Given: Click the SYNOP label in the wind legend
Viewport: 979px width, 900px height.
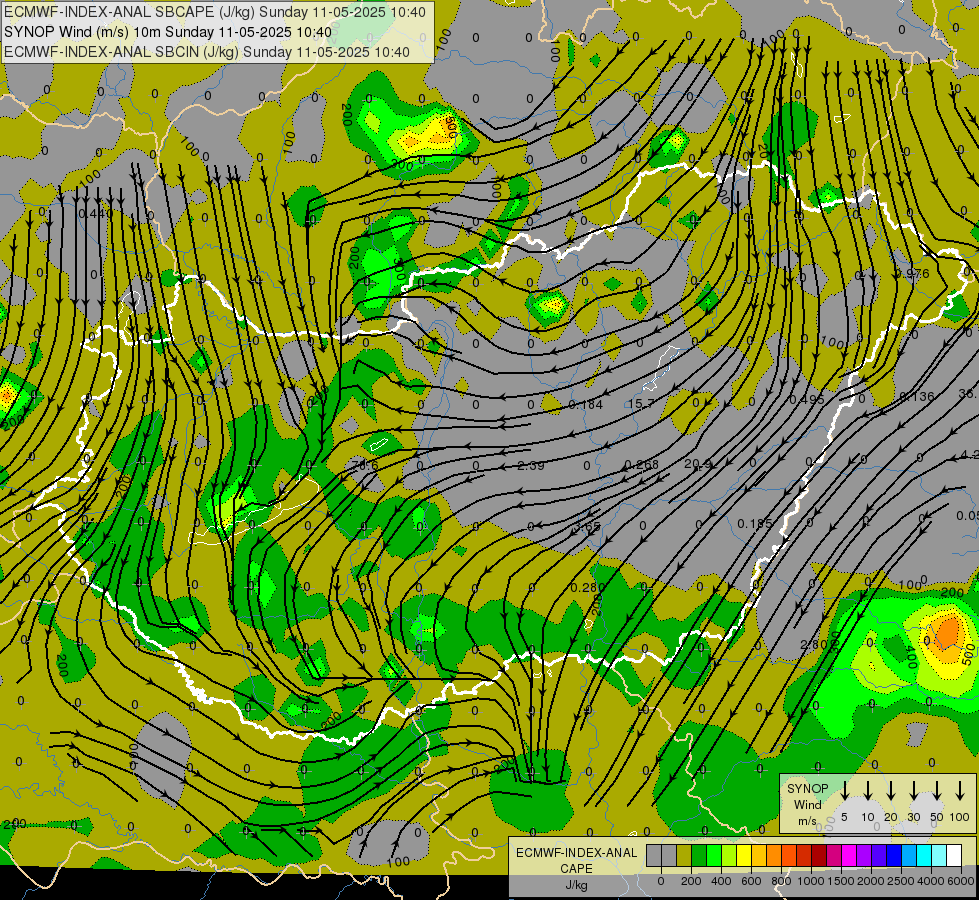Looking at the screenshot, I should coord(807,788).
